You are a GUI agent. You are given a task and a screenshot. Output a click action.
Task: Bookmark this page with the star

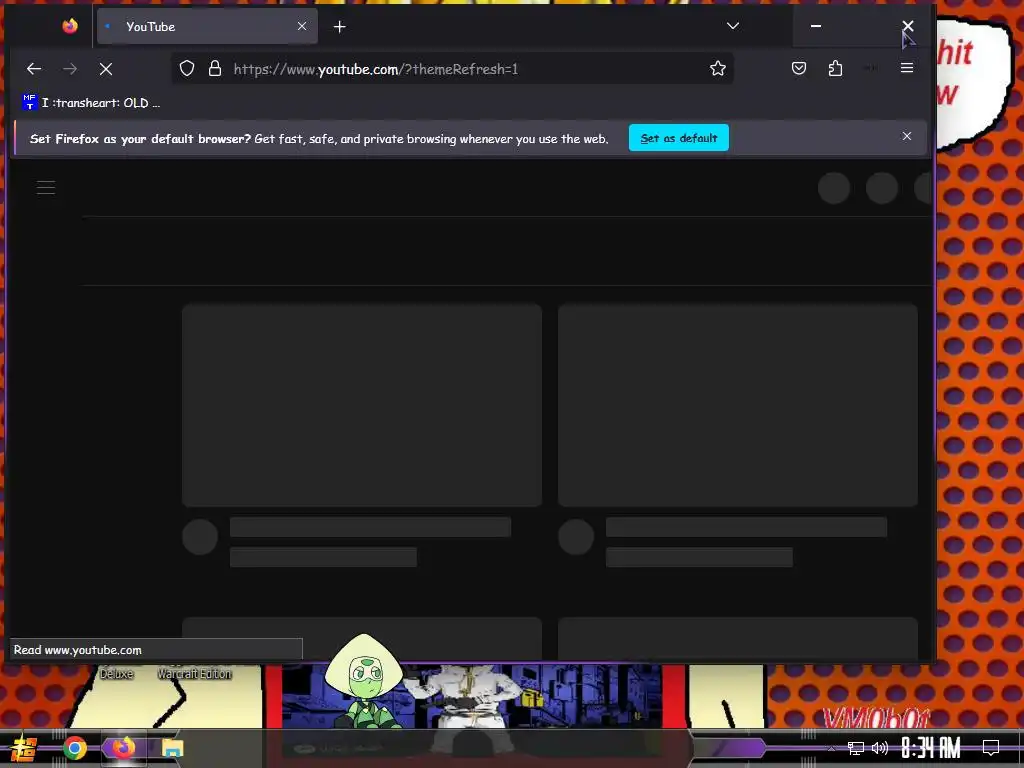[x=718, y=69]
